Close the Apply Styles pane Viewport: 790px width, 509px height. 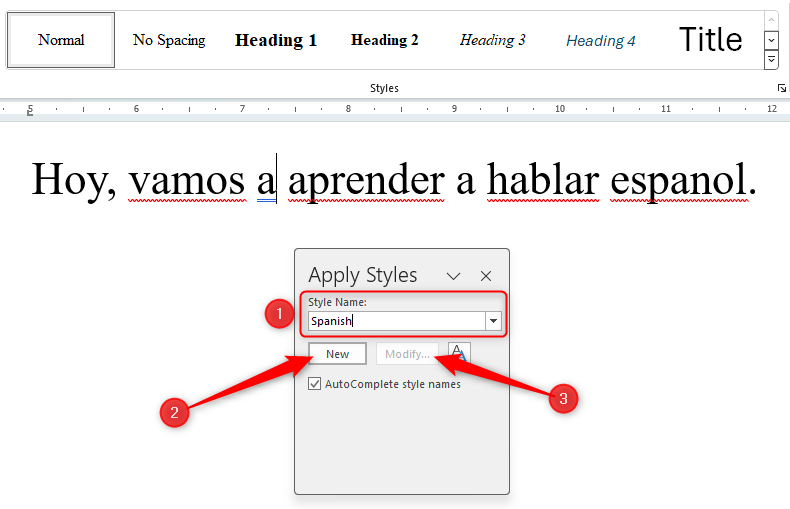click(486, 276)
